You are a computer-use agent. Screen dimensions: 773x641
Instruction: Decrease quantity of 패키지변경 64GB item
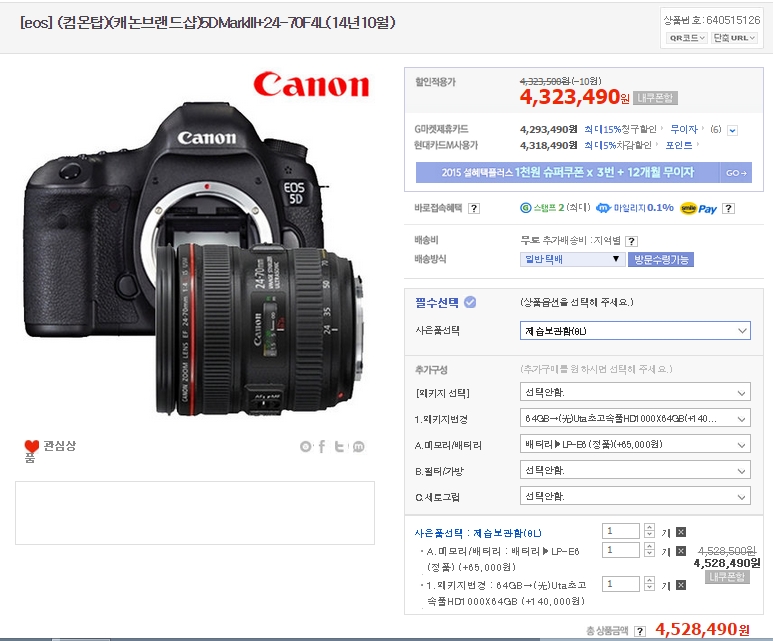coord(649,588)
